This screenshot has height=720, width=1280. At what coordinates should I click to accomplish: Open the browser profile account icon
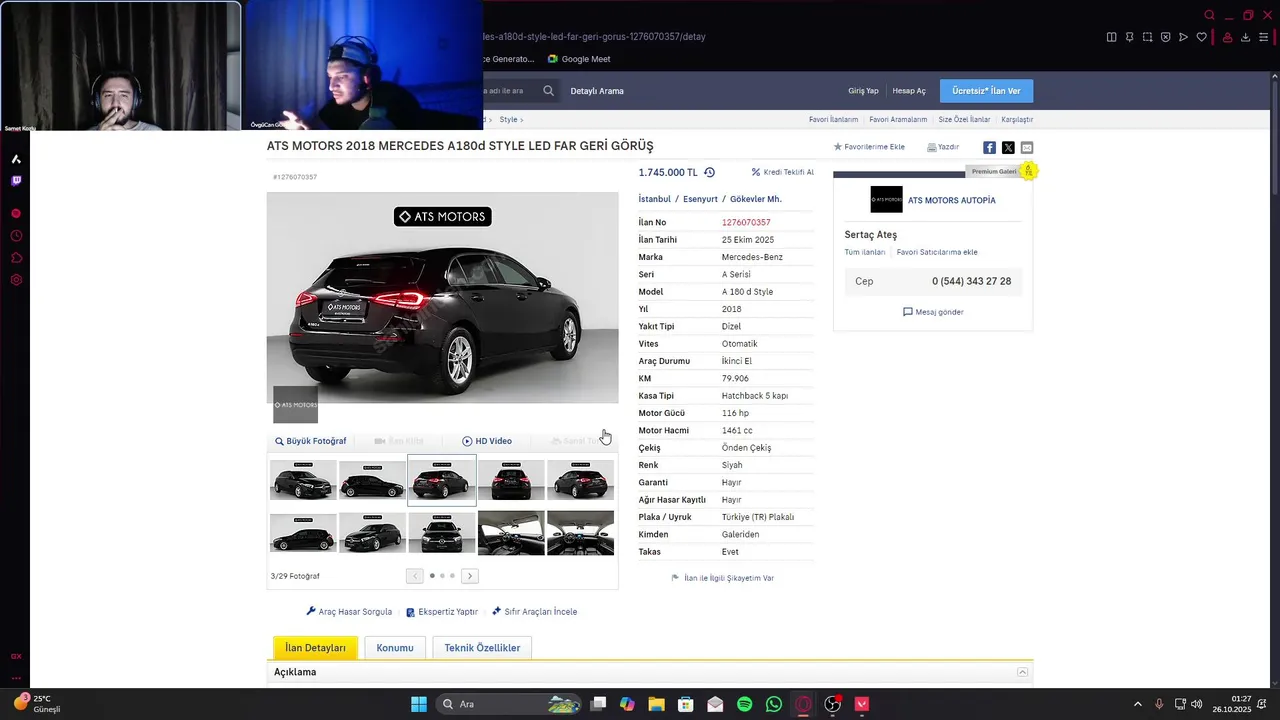click(x=1227, y=37)
